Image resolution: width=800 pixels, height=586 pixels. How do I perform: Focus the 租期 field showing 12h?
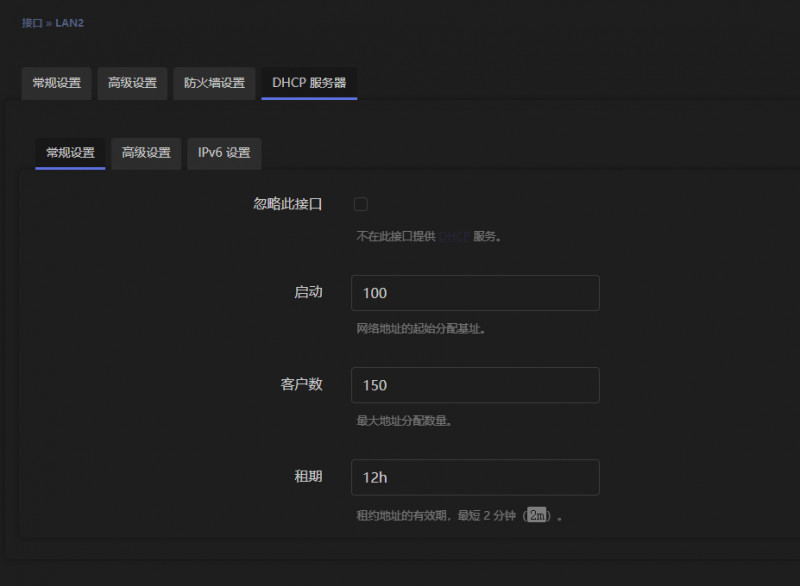(475, 477)
